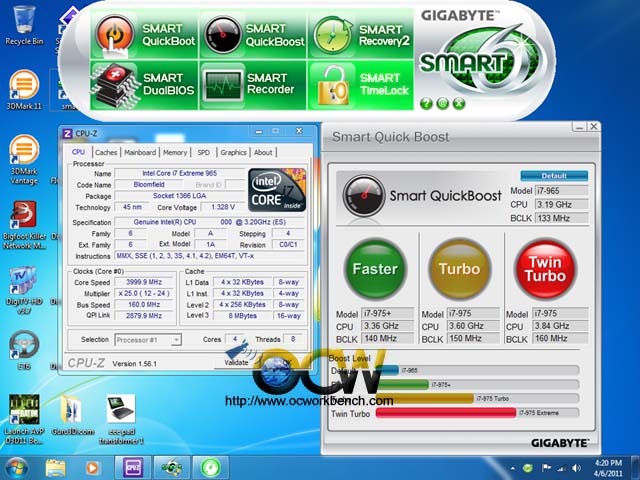The height and width of the screenshot is (480, 640).
Task: Click Core Speed value 3999.9 MHz
Action: pyautogui.click(x=144, y=282)
